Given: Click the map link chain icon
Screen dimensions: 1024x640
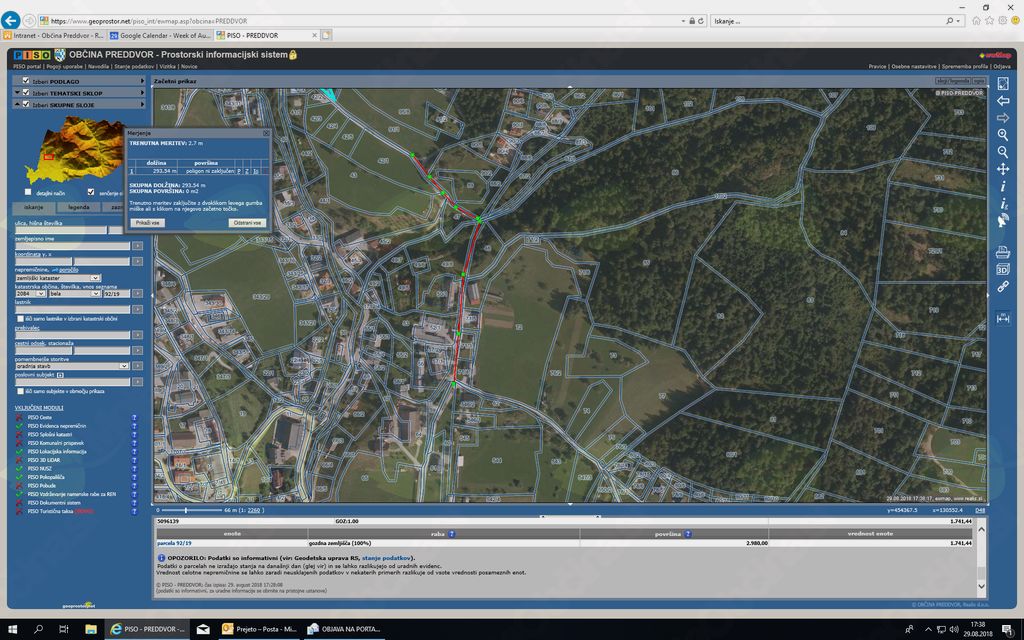Looking at the screenshot, I should click(x=1003, y=286).
